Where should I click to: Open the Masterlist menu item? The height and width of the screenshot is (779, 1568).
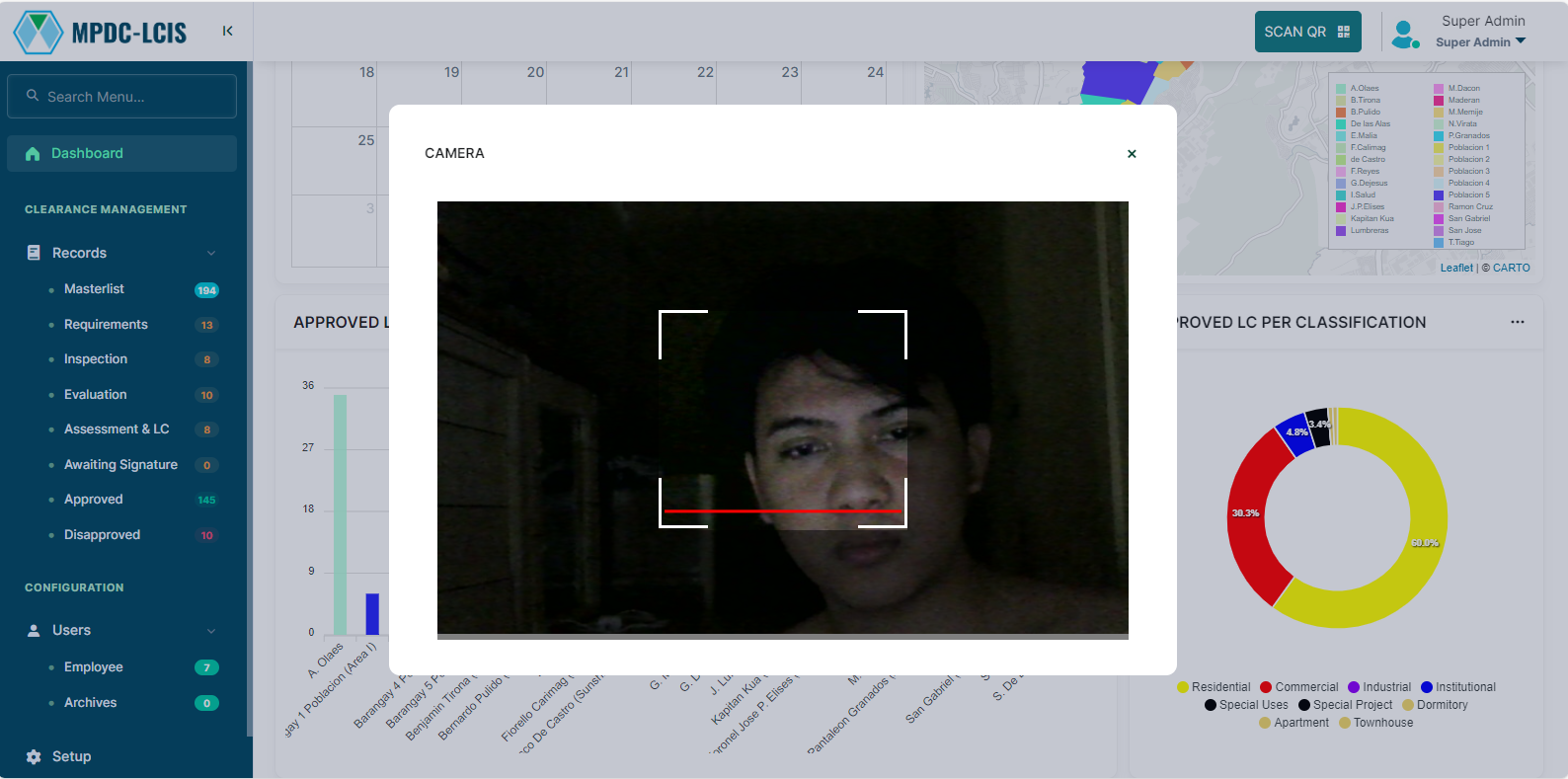pos(94,289)
